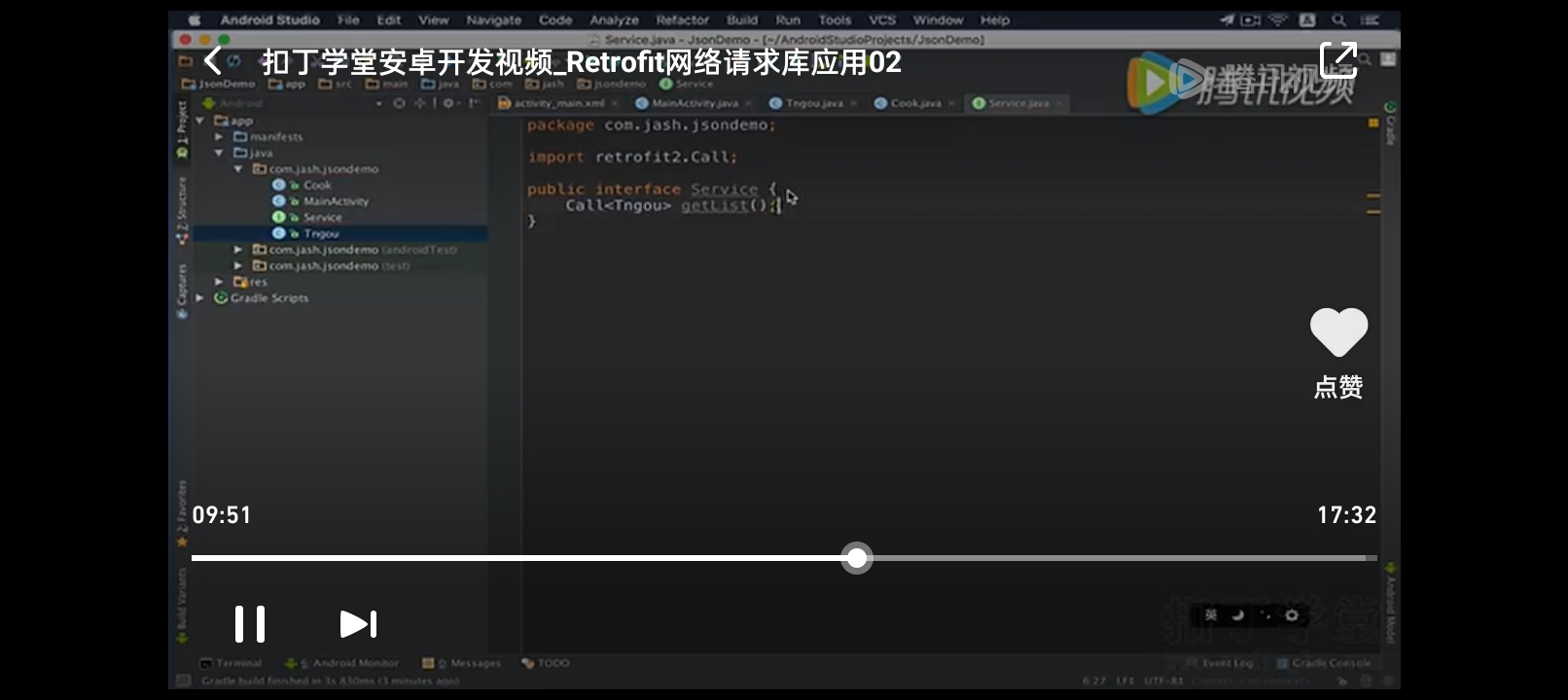Collapse the app module in the project tree

(199, 121)
